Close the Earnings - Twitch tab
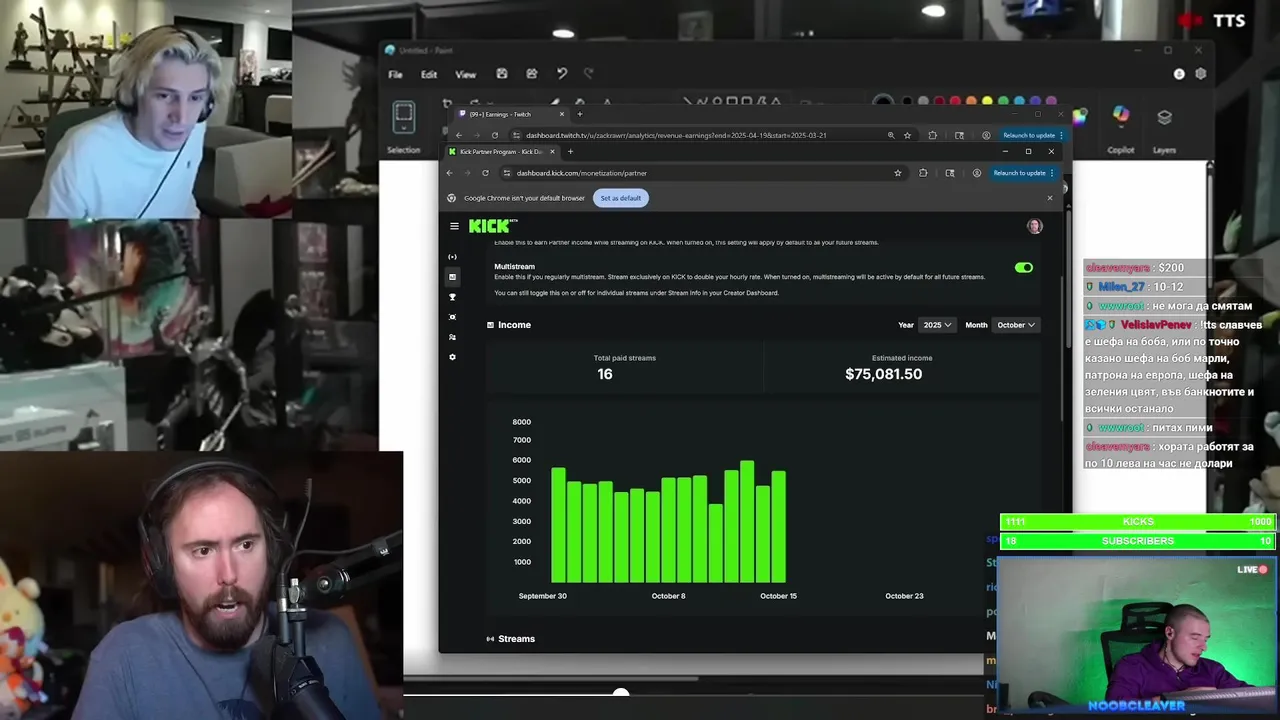Screen dimensions: 1280x720 coord(561,114)
